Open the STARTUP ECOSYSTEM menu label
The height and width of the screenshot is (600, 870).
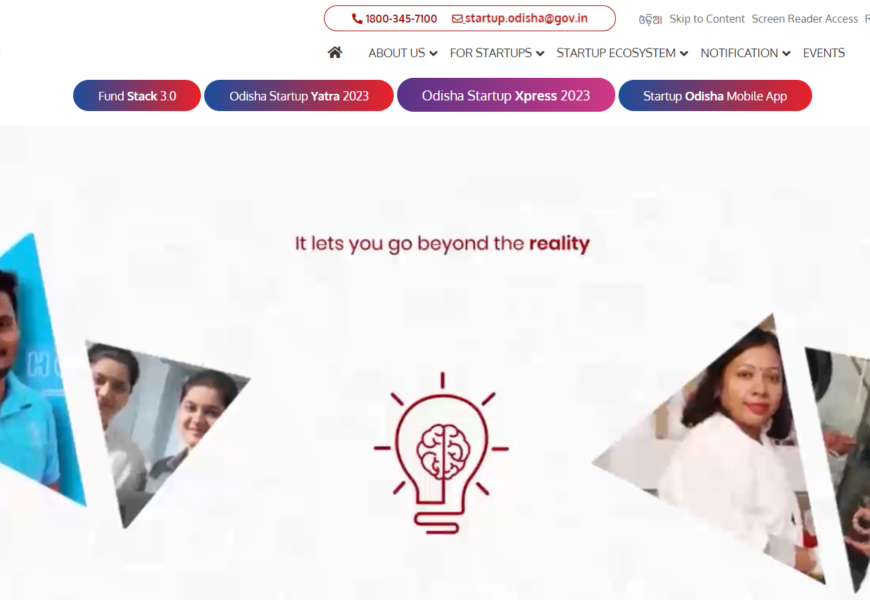(x=616, y=53)
